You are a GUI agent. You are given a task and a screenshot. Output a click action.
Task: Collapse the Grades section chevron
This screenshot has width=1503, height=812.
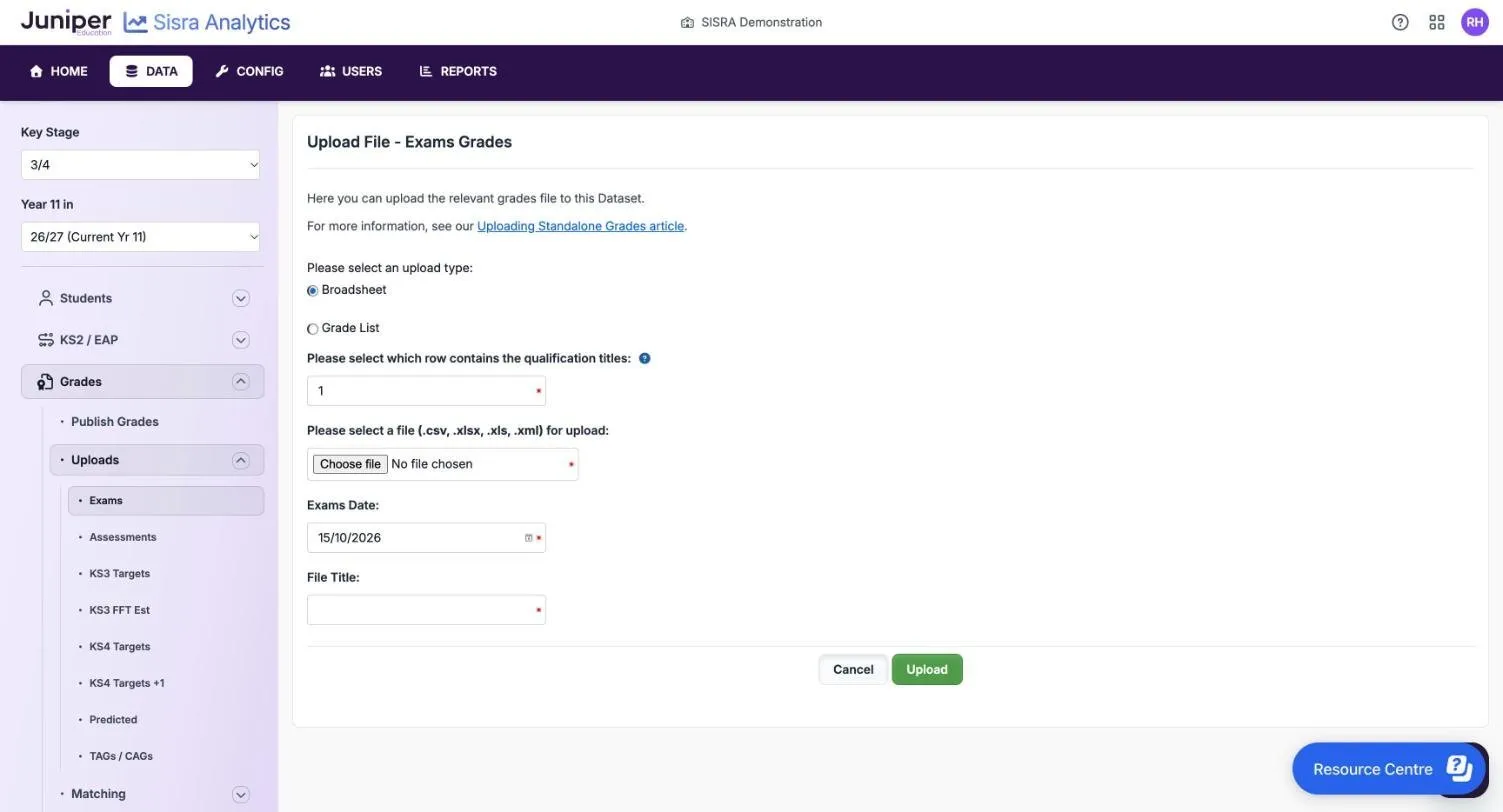coord(240,382)
